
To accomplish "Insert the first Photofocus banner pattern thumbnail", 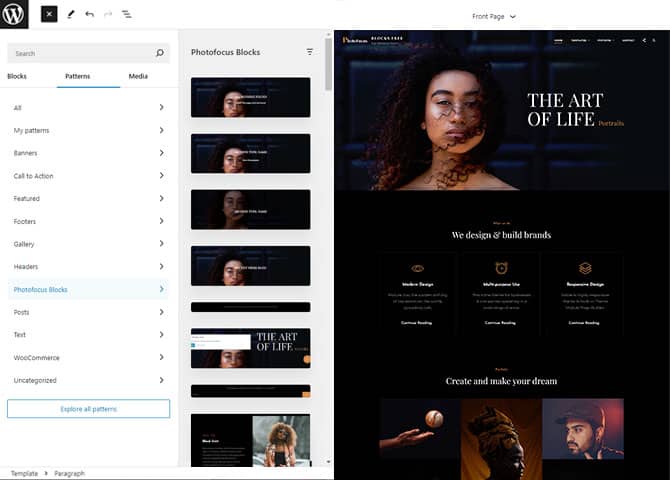I will click(250, 97).
